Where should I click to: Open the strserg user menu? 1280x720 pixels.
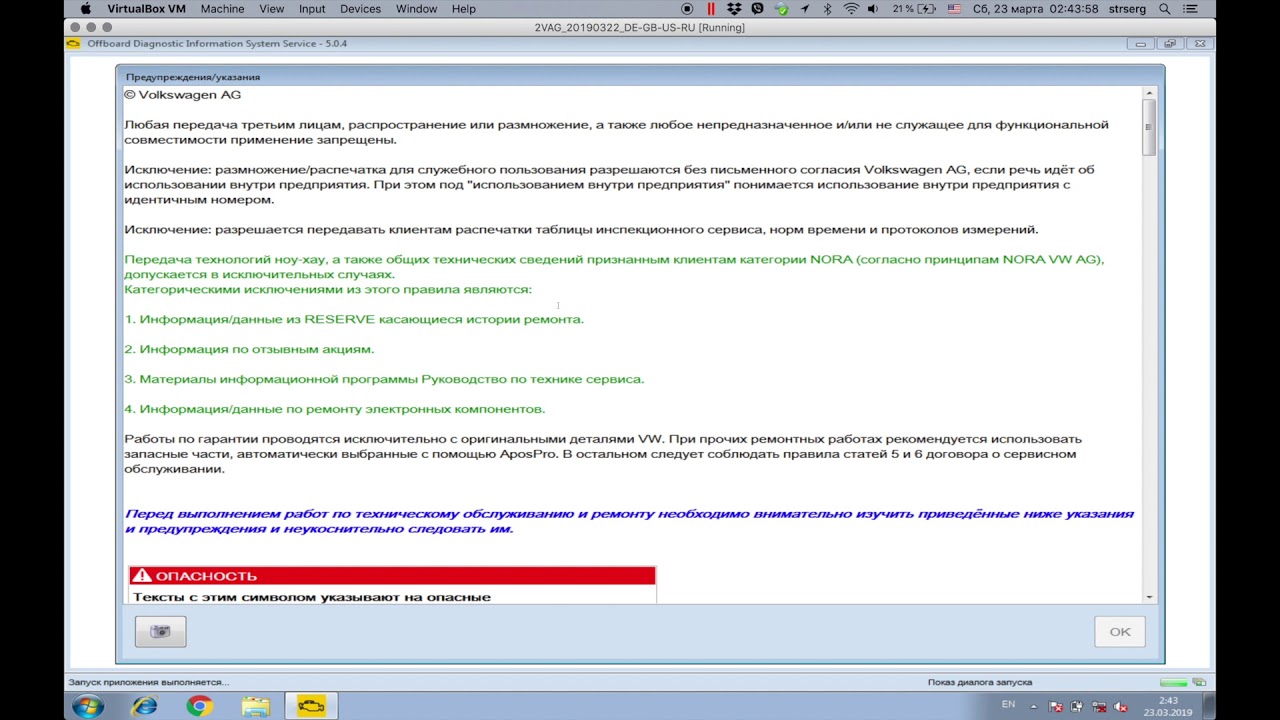point(1126,9)
